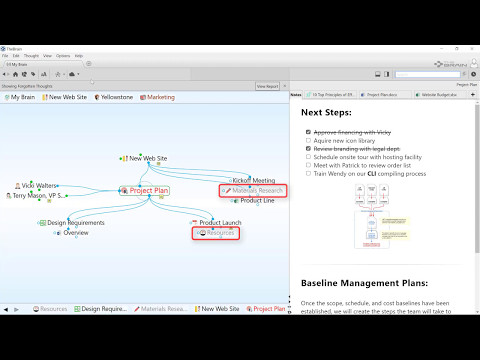Add an attachment with the plus icon
Viewport: 480px width, 360px height.
(473, 95)
